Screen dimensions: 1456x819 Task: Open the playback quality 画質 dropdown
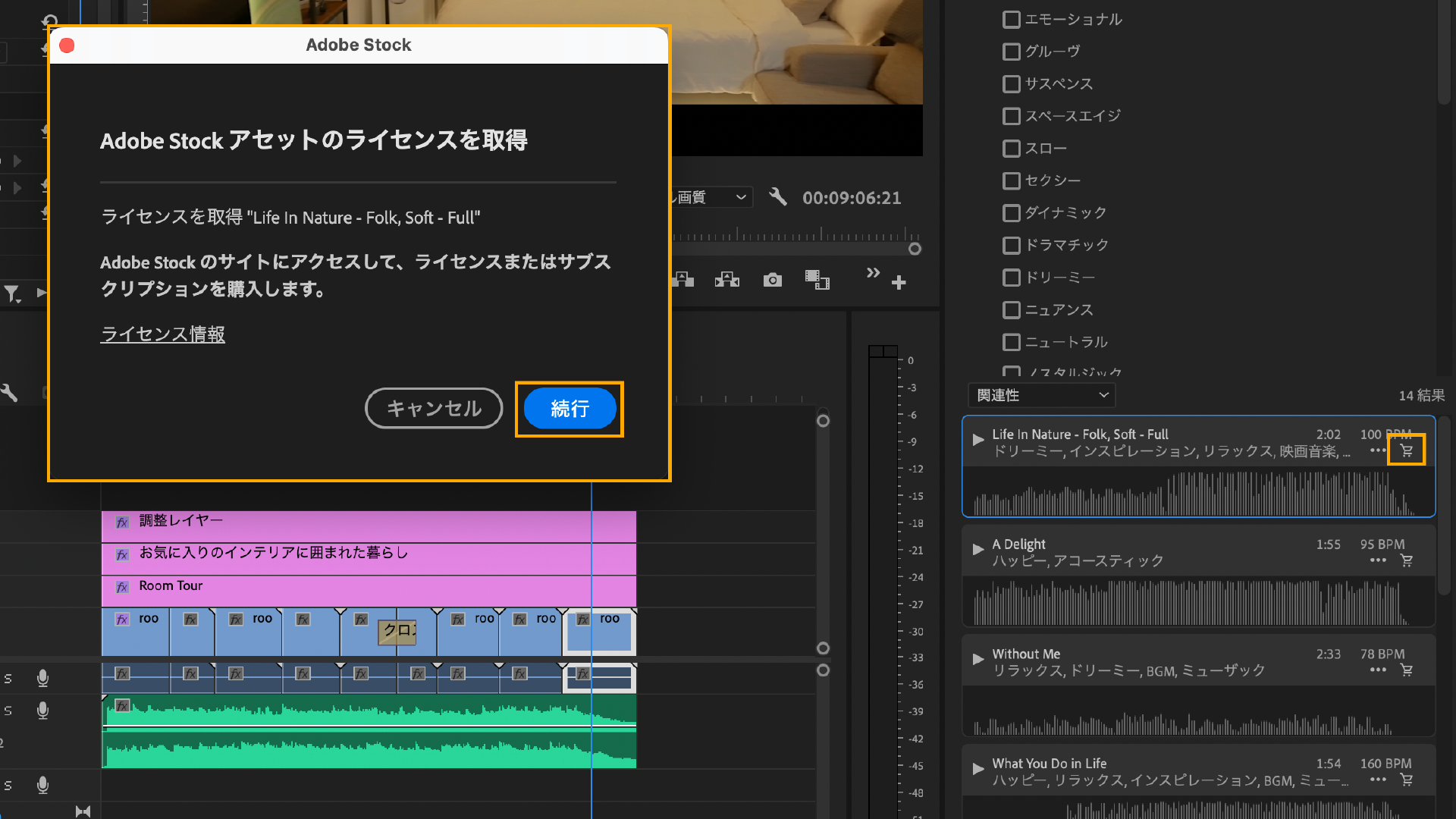[711, 197]
